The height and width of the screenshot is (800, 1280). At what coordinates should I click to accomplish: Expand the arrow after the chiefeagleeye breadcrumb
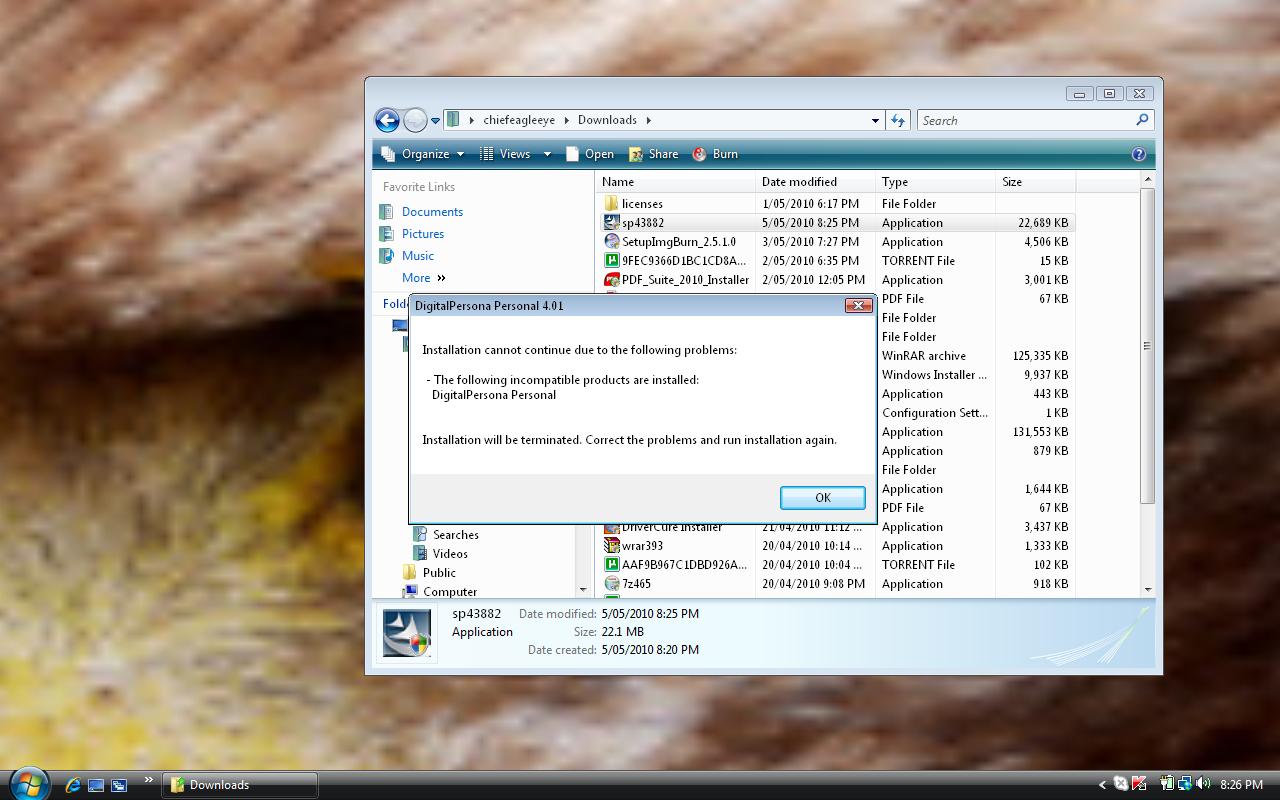click(566, 120)
